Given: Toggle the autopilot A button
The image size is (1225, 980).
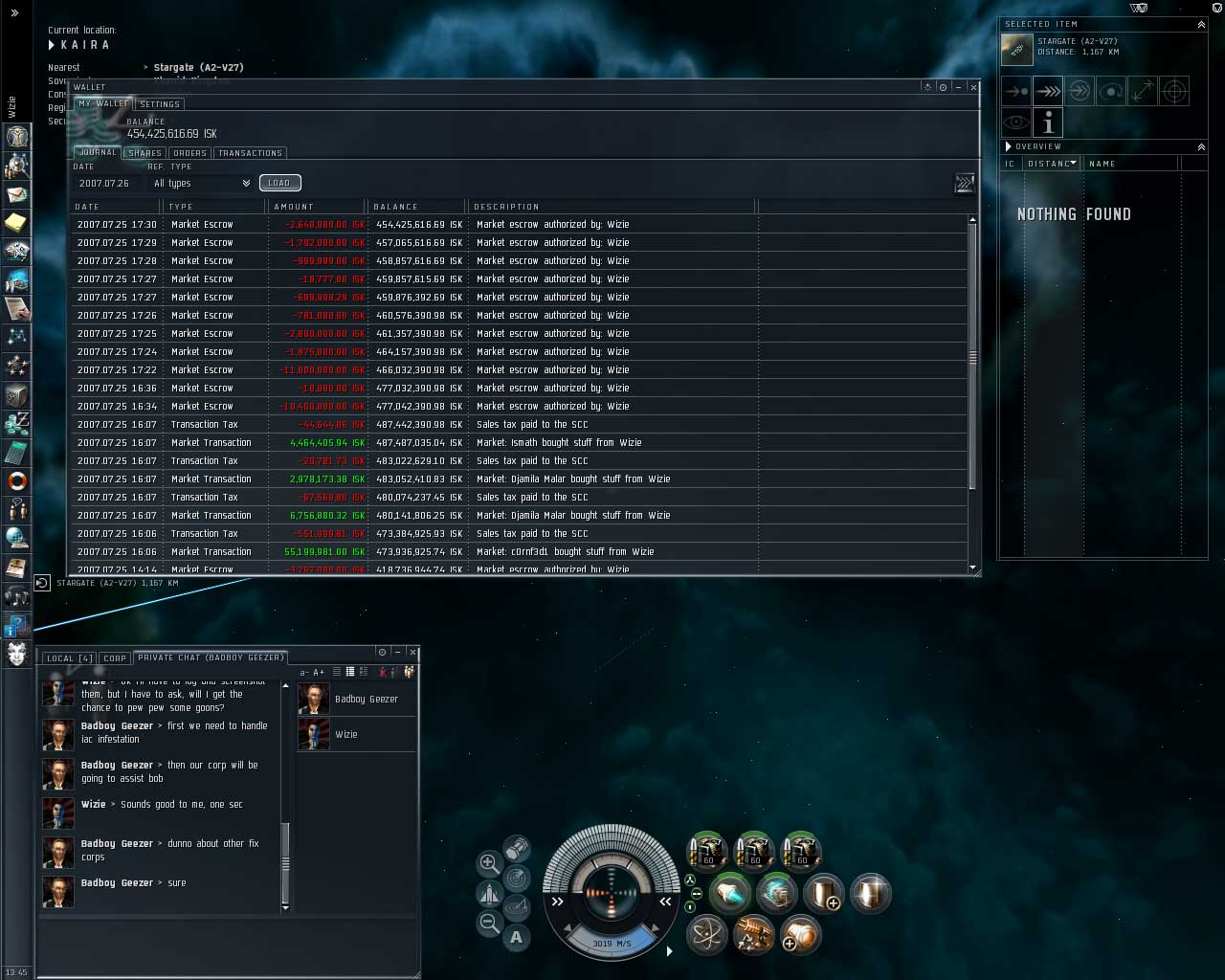Looking at the screenshot, I should [517, 937].
